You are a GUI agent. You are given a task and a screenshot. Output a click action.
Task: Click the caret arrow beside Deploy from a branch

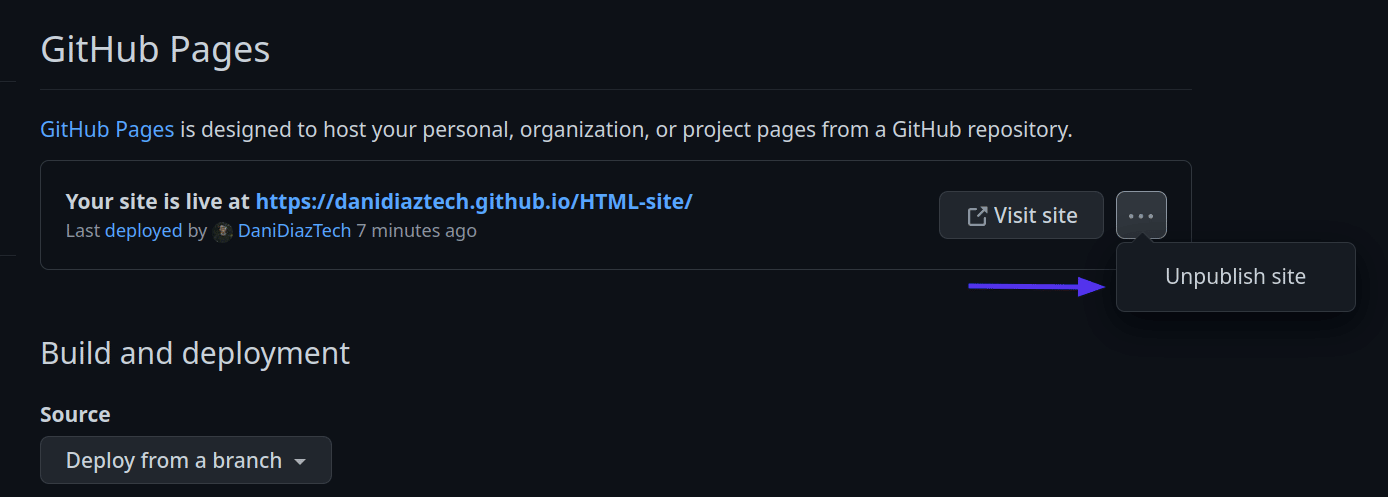click(300, 461)
